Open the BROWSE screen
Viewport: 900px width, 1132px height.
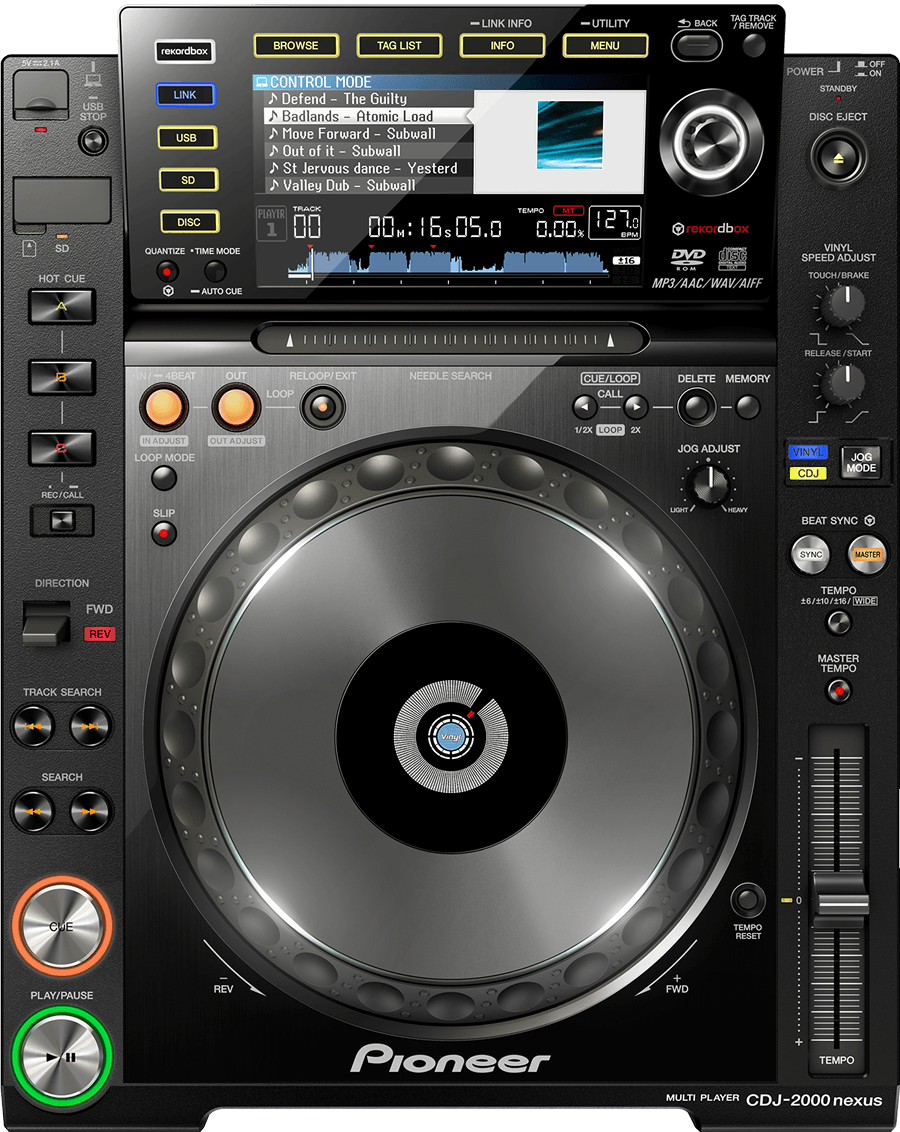pos(296,45)
